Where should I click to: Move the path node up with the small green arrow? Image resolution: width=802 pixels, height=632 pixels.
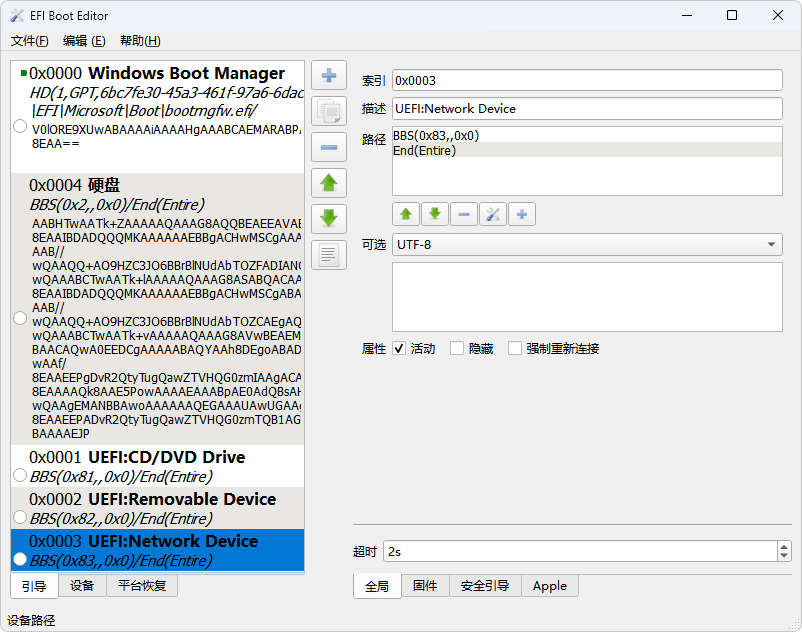coord(405,214)
